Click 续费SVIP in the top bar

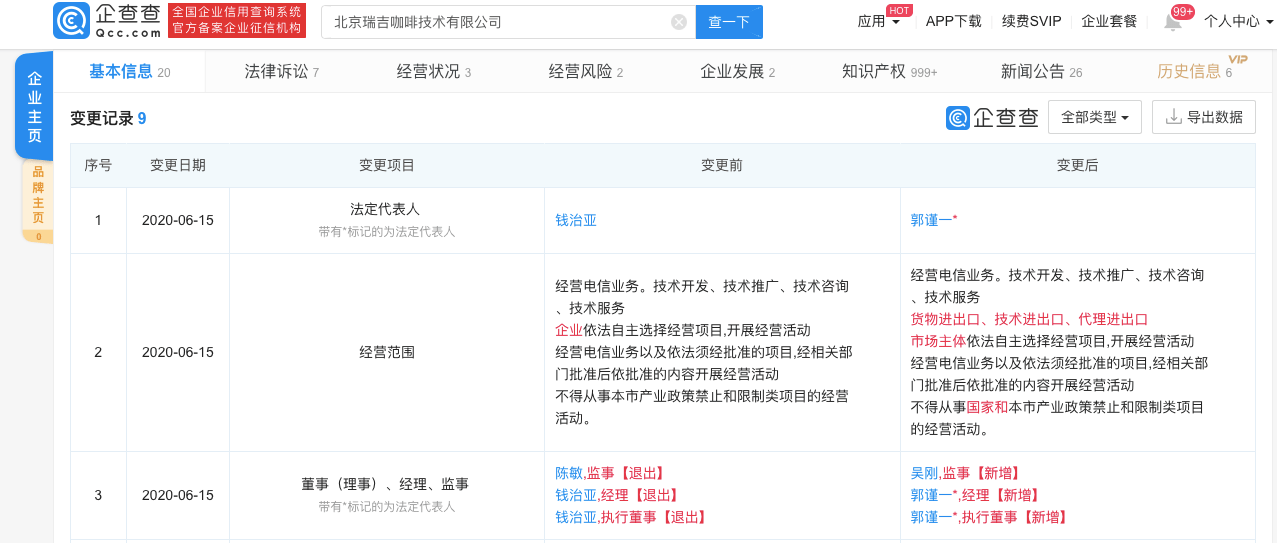(x=1031, y=21)
